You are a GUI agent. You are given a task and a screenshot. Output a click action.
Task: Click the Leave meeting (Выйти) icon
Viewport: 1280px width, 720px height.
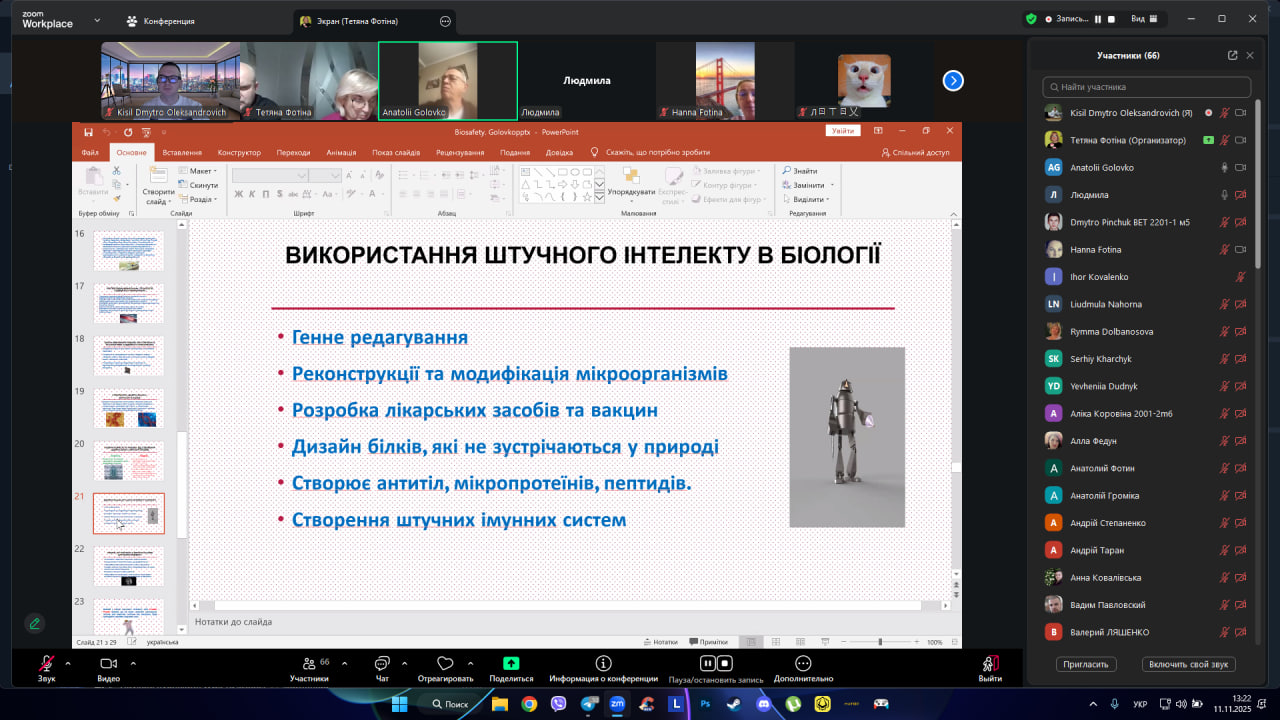pos(990,663)
